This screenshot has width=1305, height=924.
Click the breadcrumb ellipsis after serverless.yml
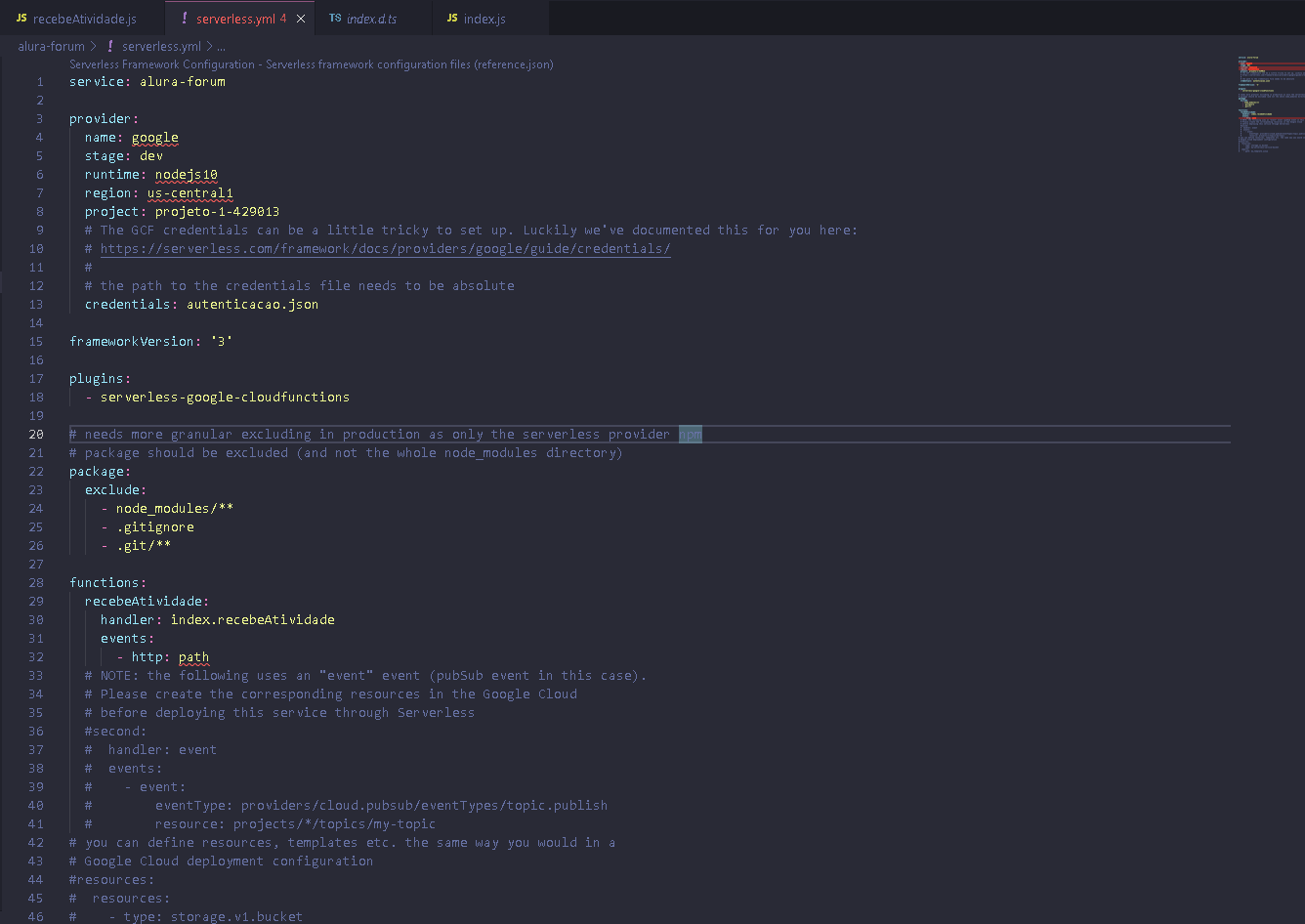click(222, 46)
